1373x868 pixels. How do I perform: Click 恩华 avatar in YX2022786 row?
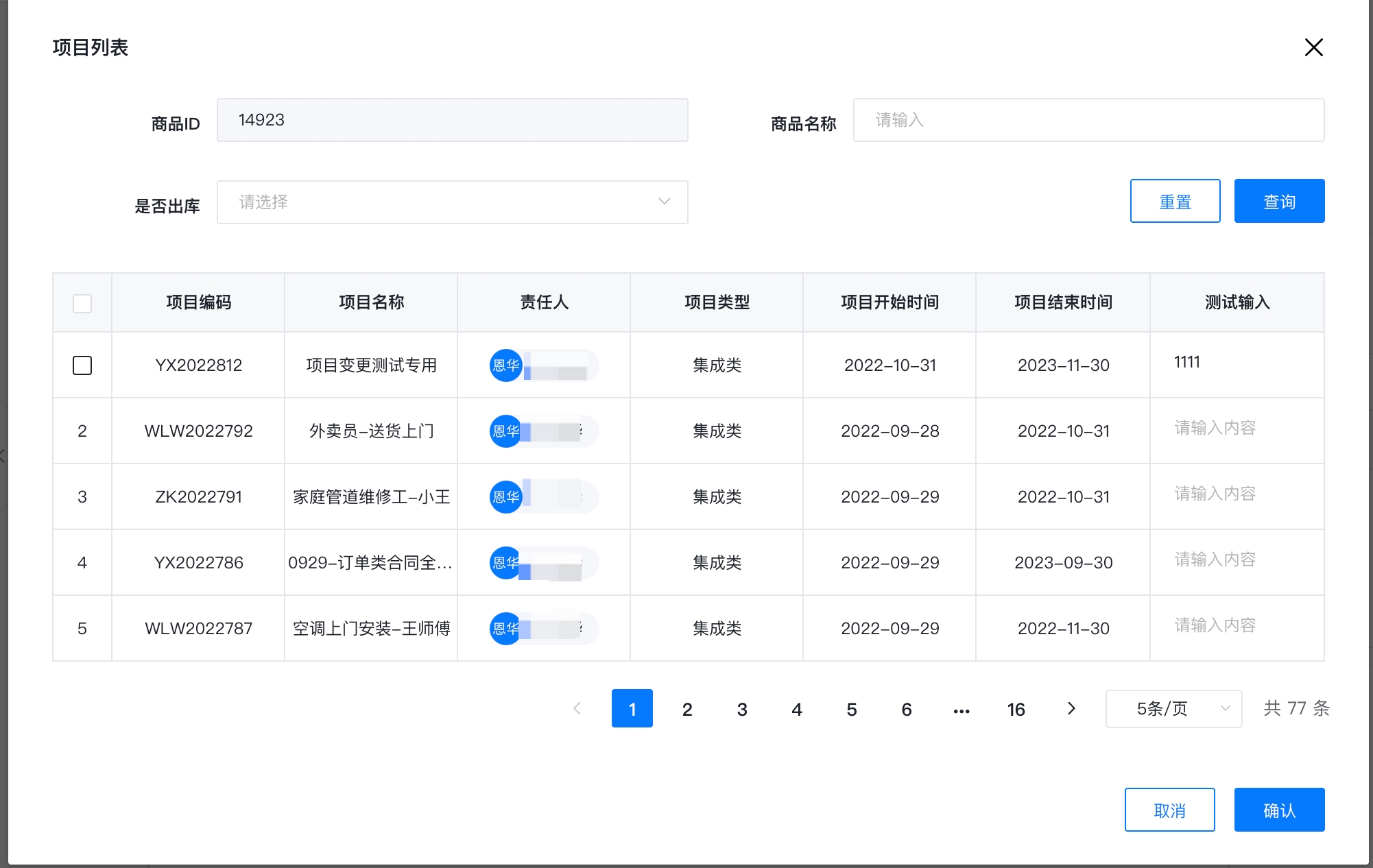(x=506, y=563)
